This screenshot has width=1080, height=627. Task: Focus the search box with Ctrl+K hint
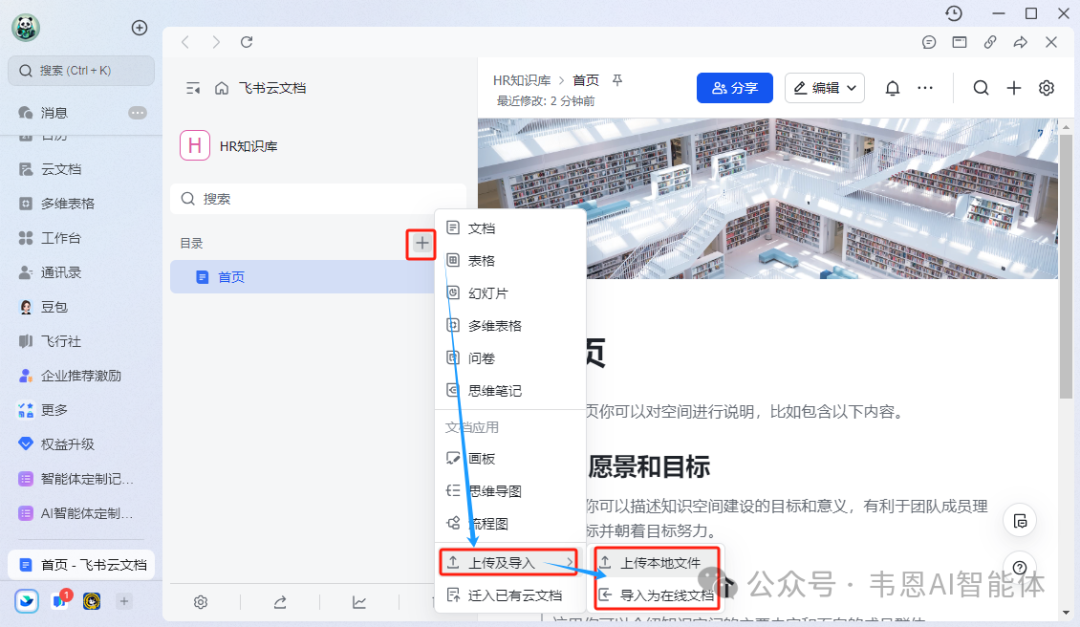pos(81,70)
